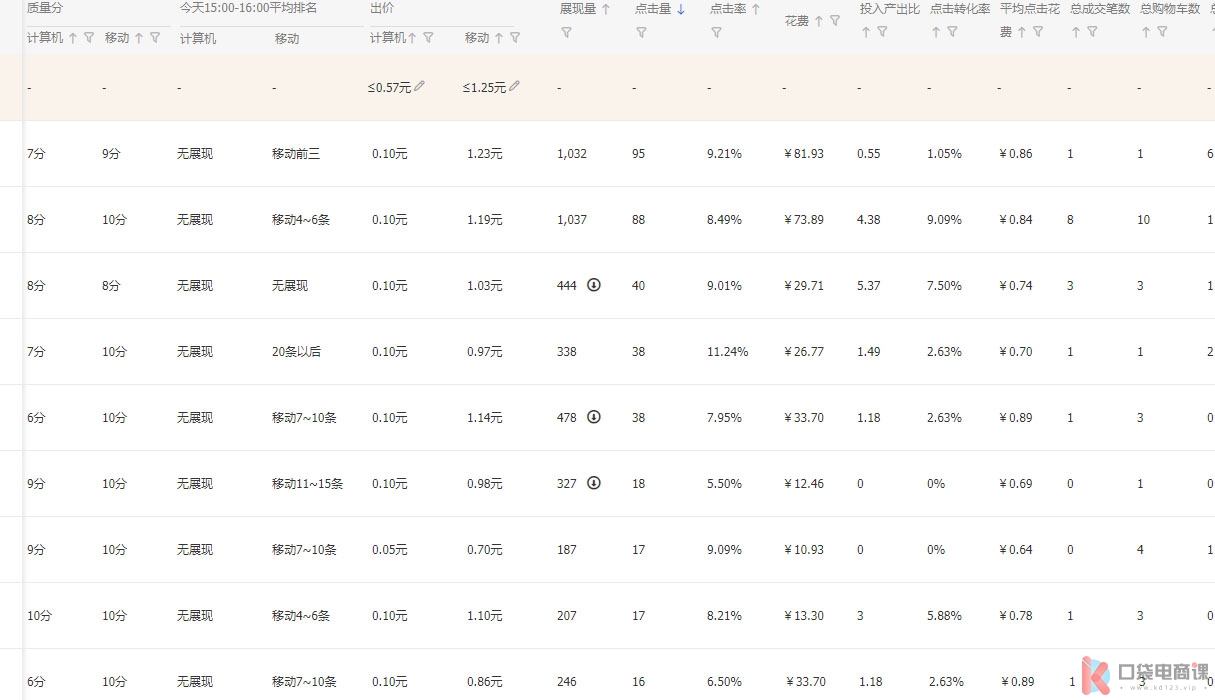Click the 今天15:00-16:00平均排名 column header

pyautogui.click(x=248, y=8)
